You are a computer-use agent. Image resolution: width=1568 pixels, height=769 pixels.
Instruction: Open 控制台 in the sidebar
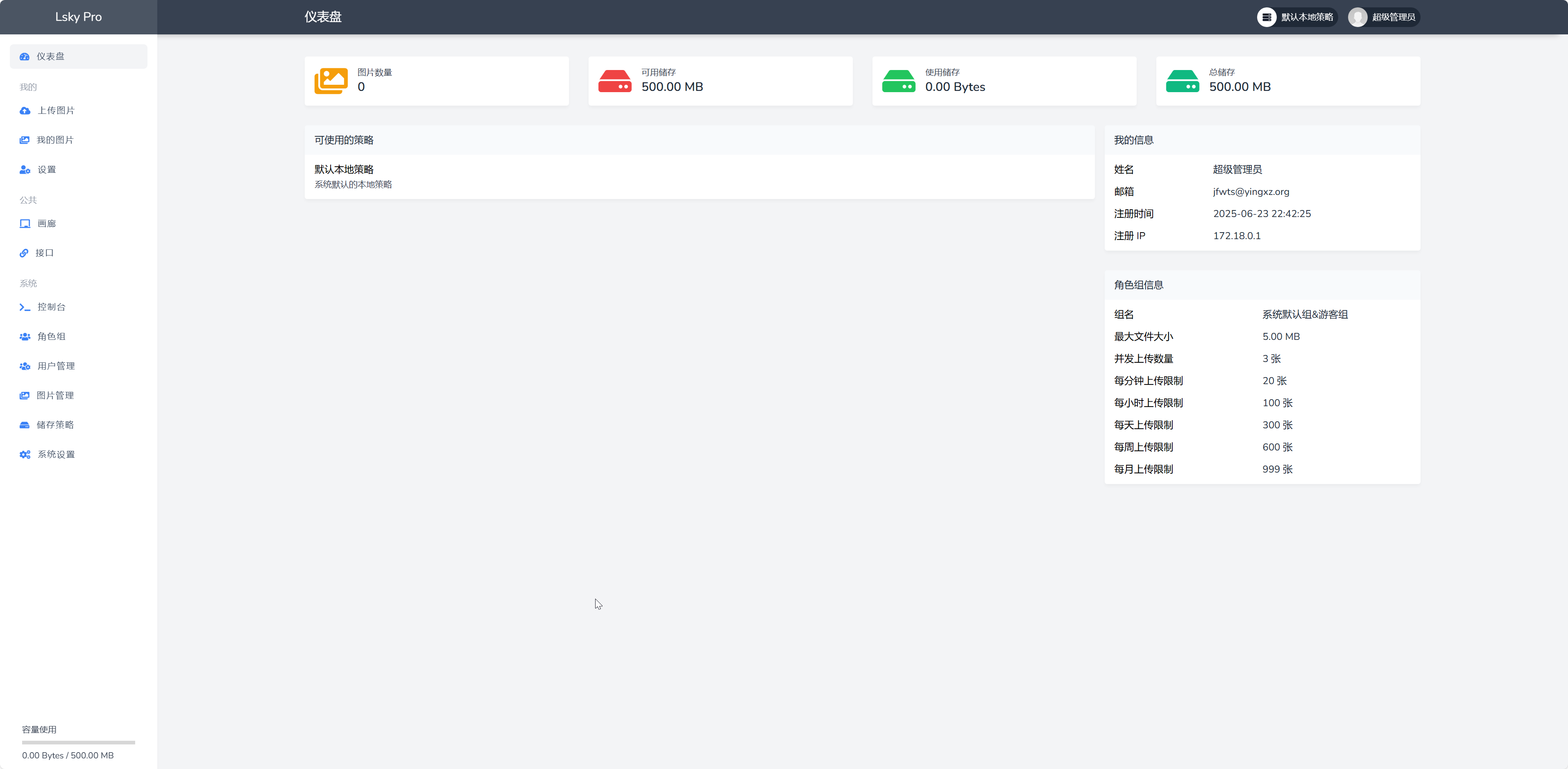(79, 307)
